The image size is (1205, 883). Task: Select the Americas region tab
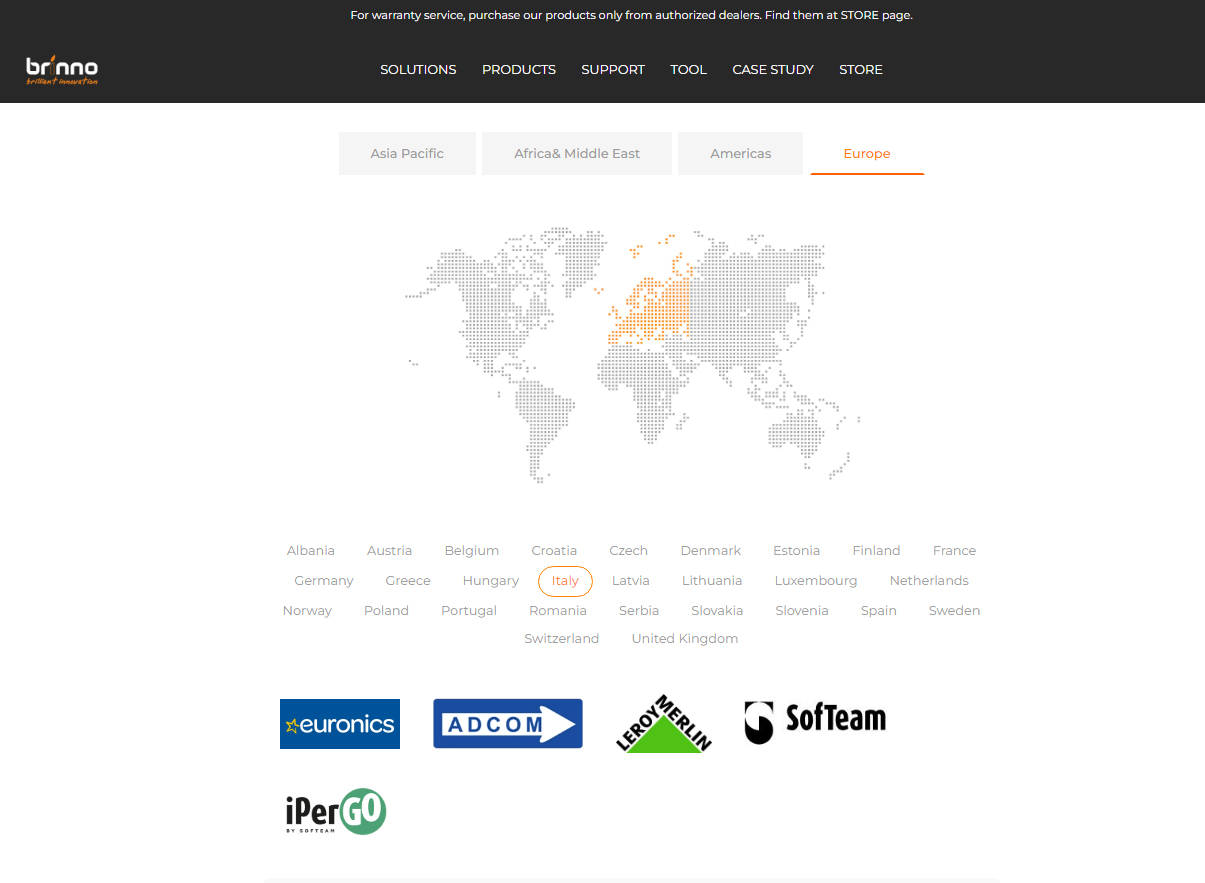(740, 154)
